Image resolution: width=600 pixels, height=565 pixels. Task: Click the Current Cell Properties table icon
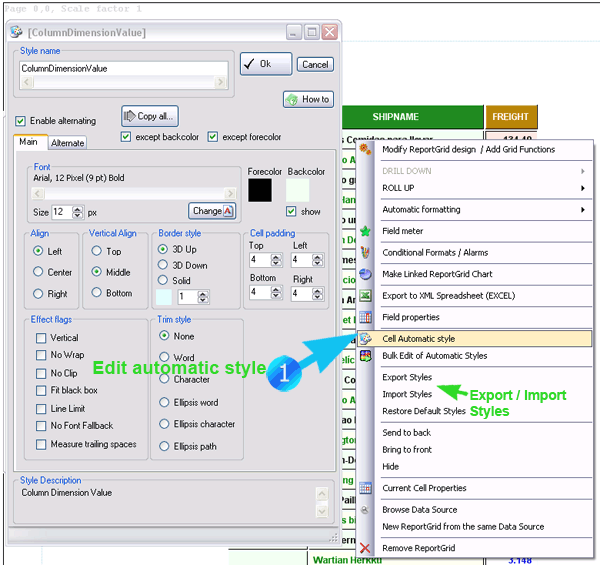(365, 488)
